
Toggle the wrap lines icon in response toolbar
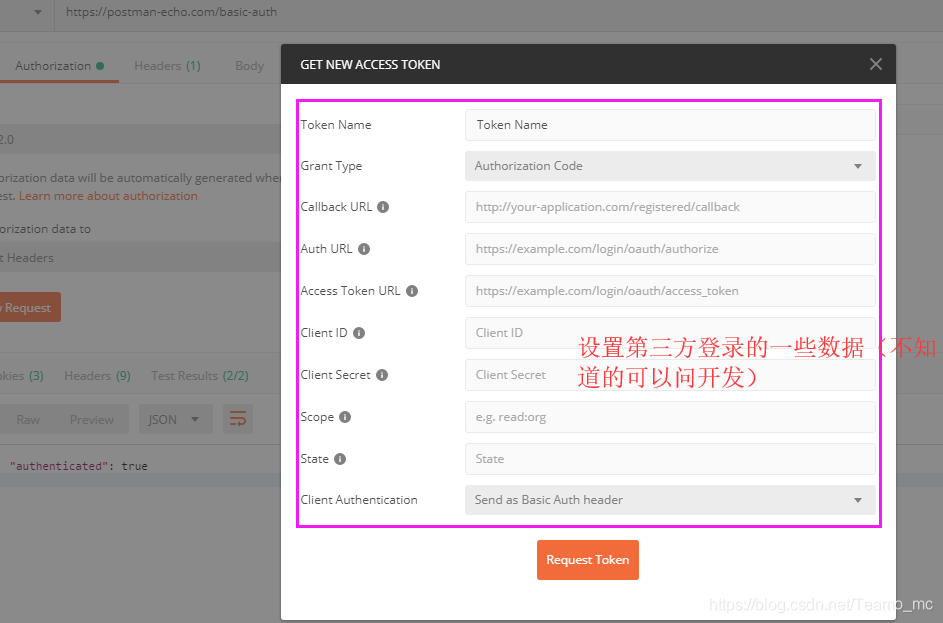pos(238,419)
